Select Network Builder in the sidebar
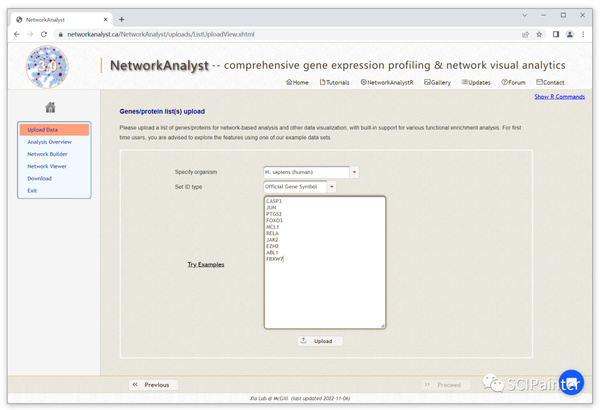The width and height of the screenshot is (600, 410). point(47,154)
